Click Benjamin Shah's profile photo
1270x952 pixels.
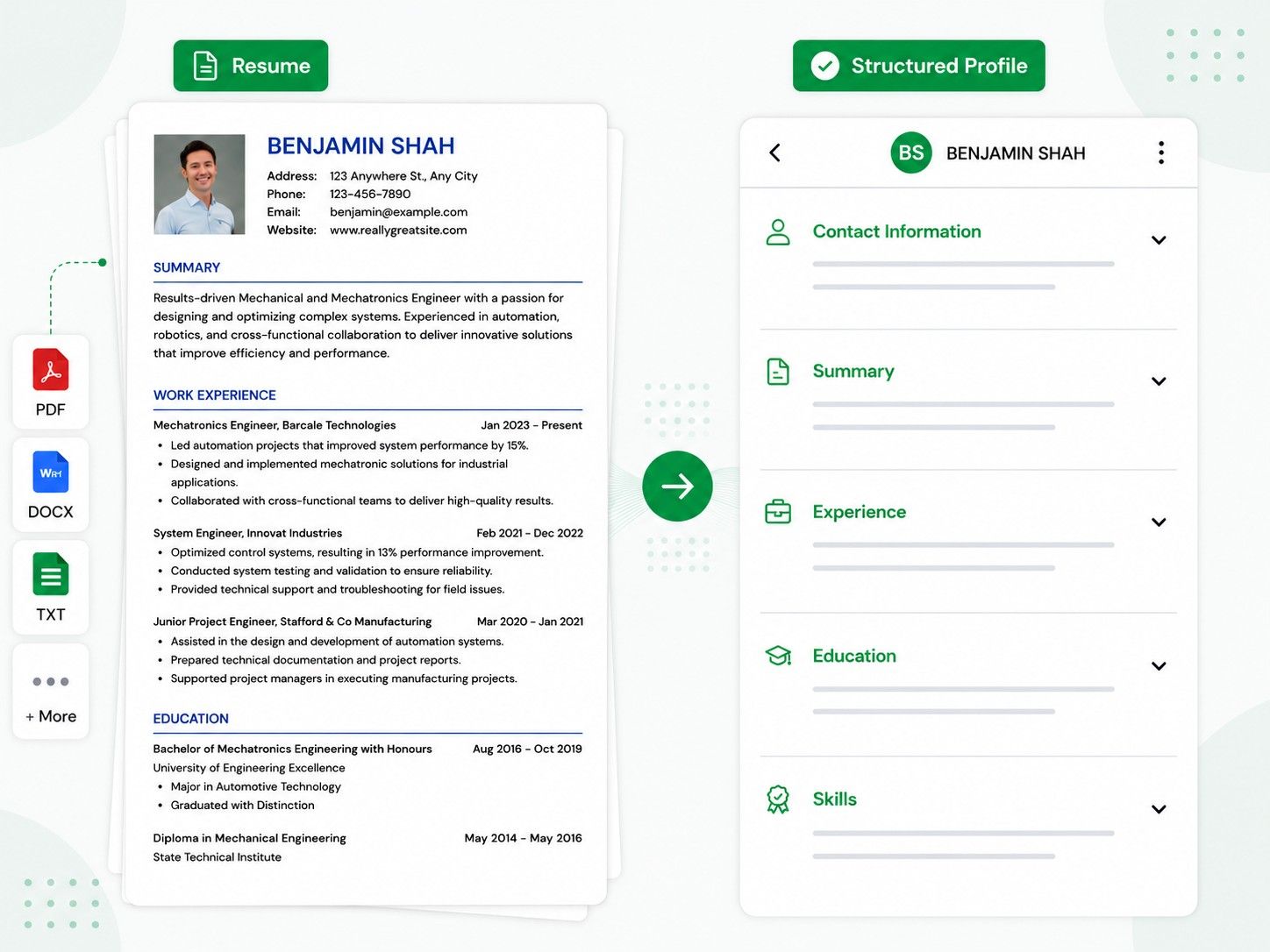pos(199,184)
